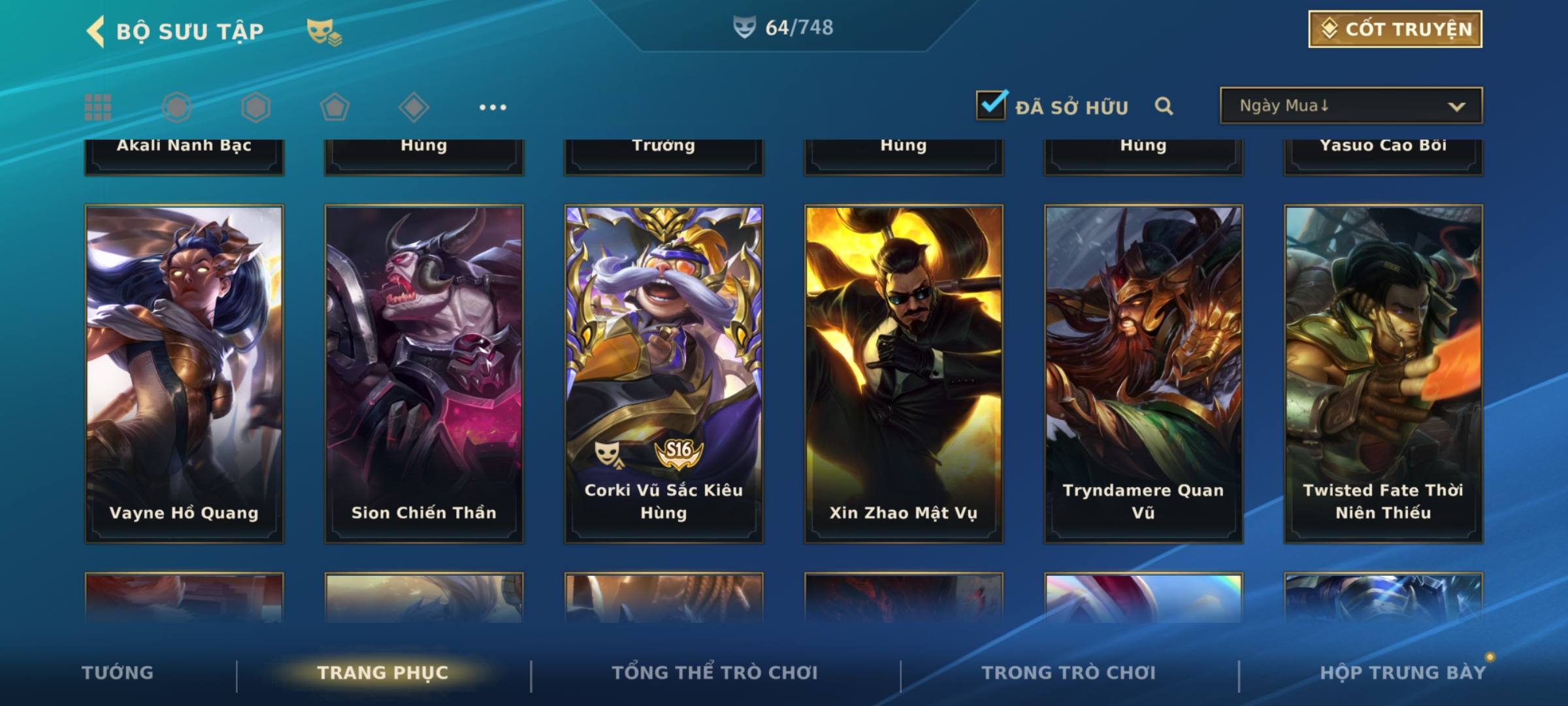Viewport: 1568px width, 706px height.
Task: Select the first circular rarity filter icon
Action: [x=176, y=107]
